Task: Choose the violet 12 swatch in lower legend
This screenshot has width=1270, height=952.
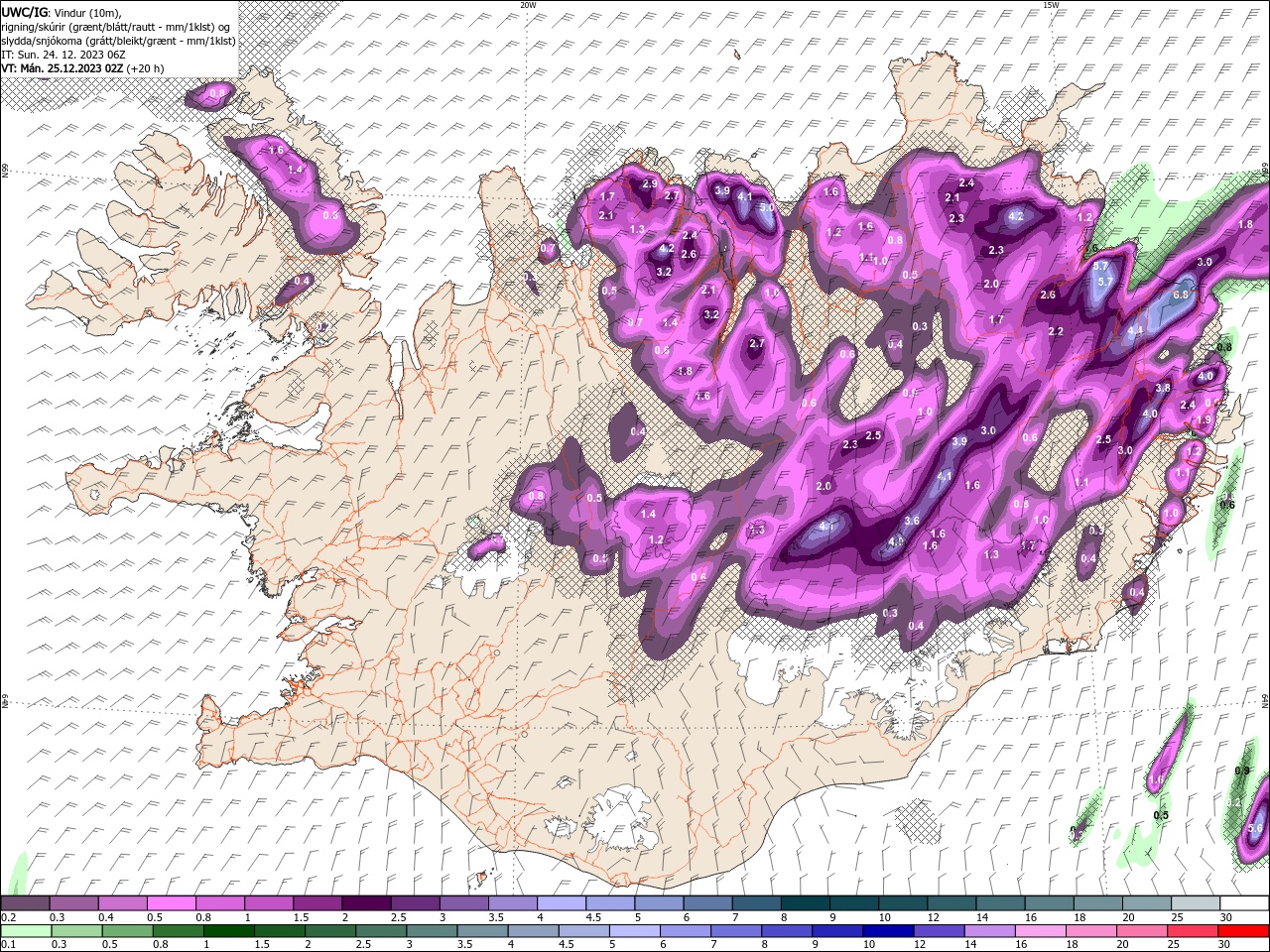Action: tap(939, 931)
